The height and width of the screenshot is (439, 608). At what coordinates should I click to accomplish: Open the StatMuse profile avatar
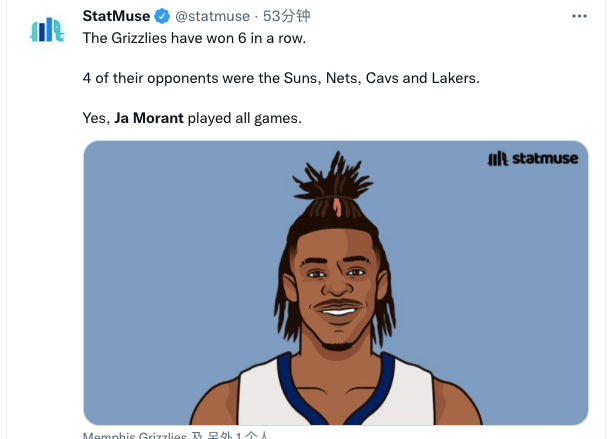[47, 30]
